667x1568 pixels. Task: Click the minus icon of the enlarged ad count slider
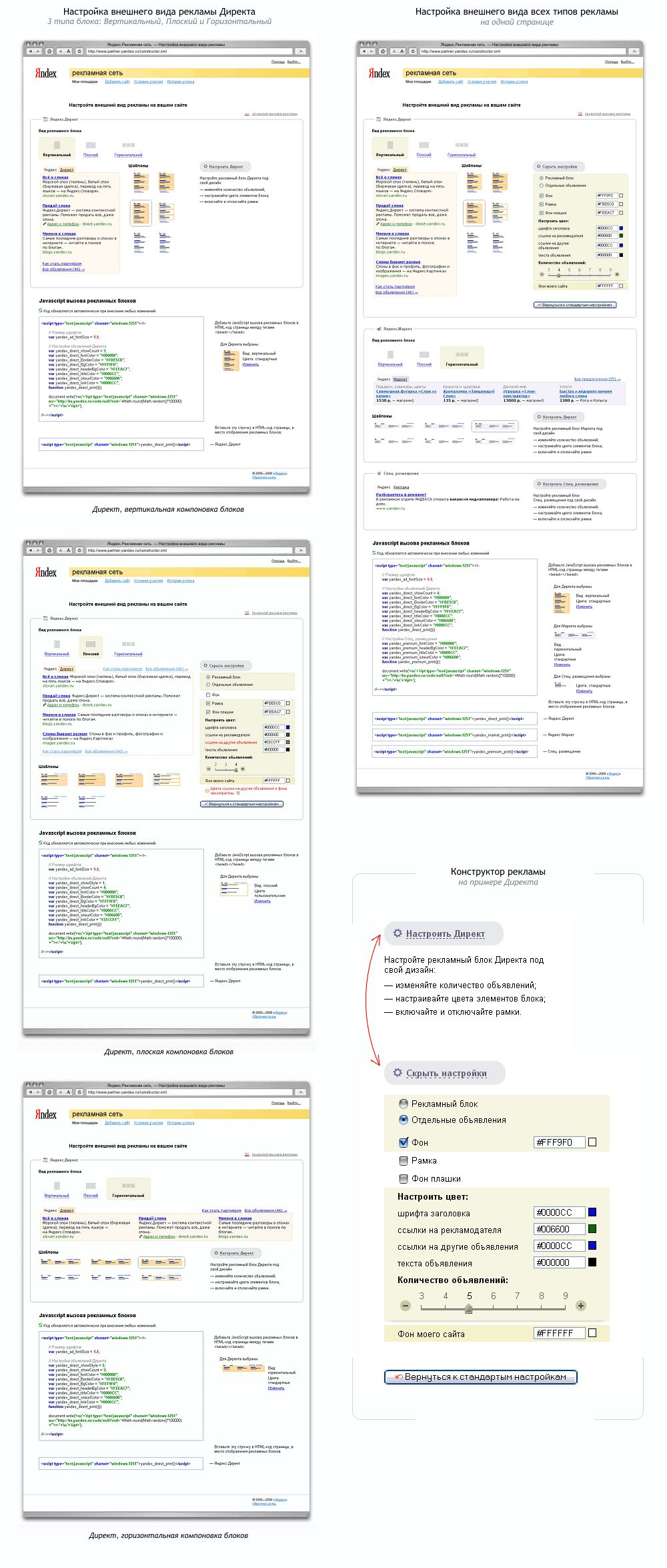pos(406,1306)
